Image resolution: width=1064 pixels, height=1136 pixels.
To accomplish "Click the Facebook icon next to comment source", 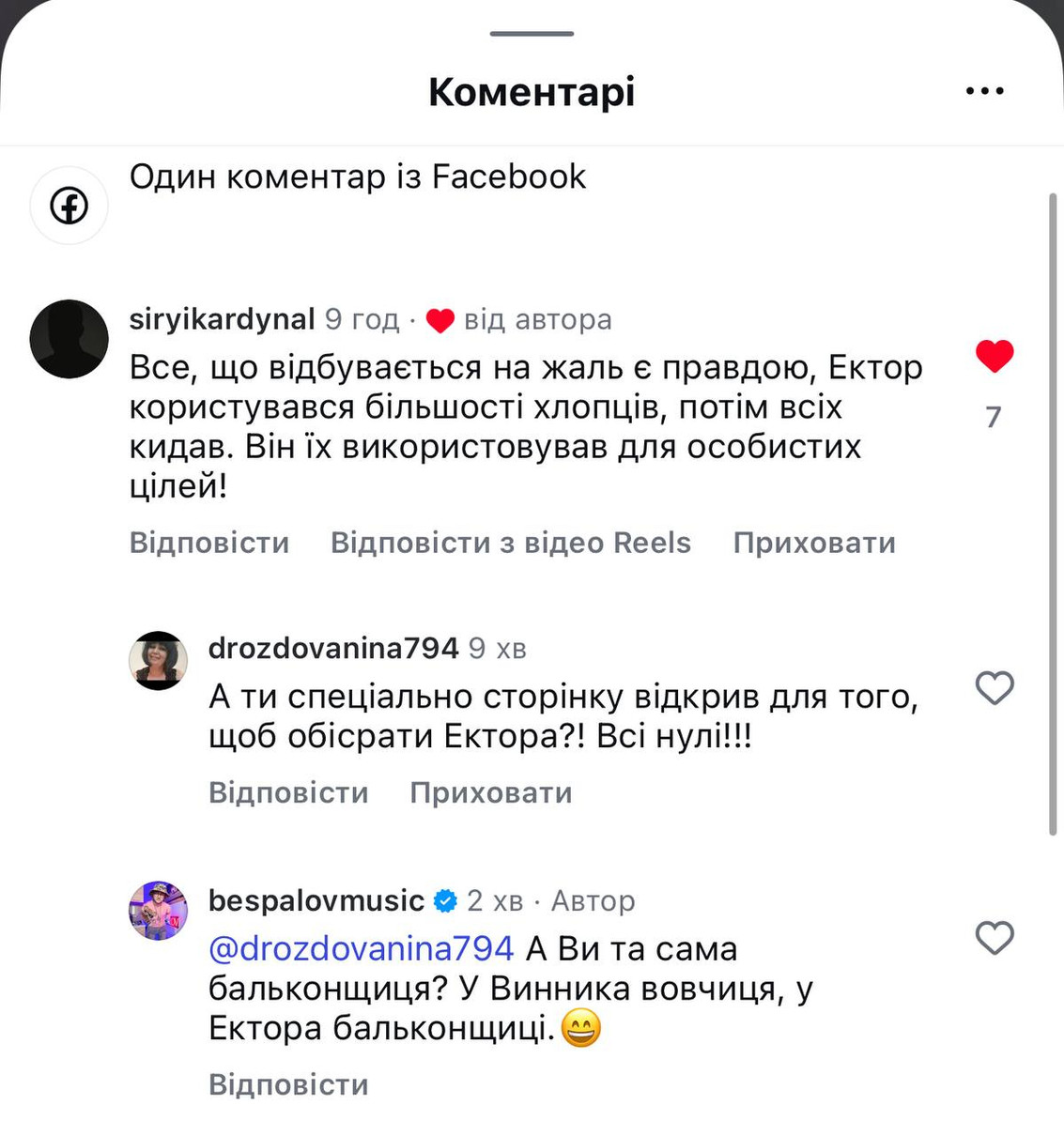I will tap(69, 204).
